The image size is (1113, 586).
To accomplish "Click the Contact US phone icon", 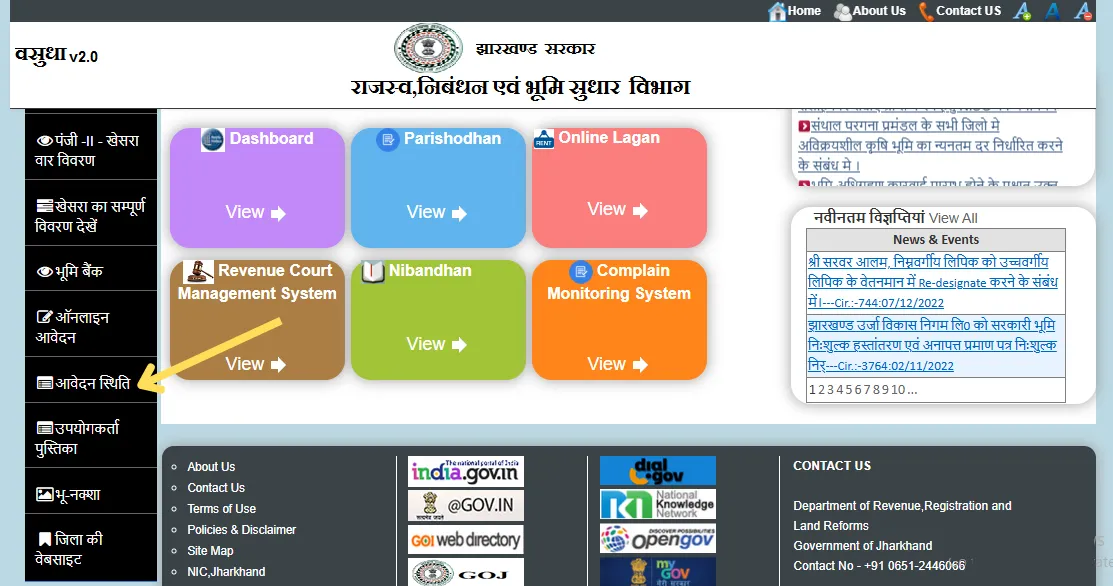I will (x=926, y=11).
